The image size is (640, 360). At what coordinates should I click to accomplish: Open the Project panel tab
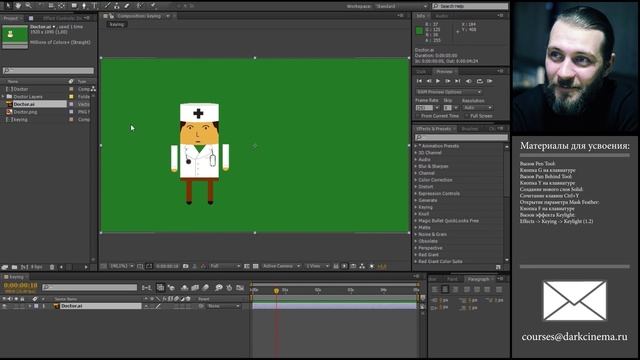(11, 18)
